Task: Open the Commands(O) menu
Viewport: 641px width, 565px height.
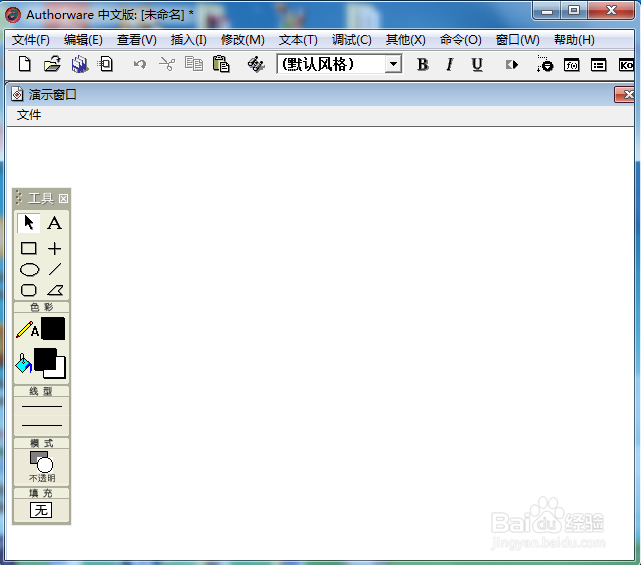Action: click(460, 40)
